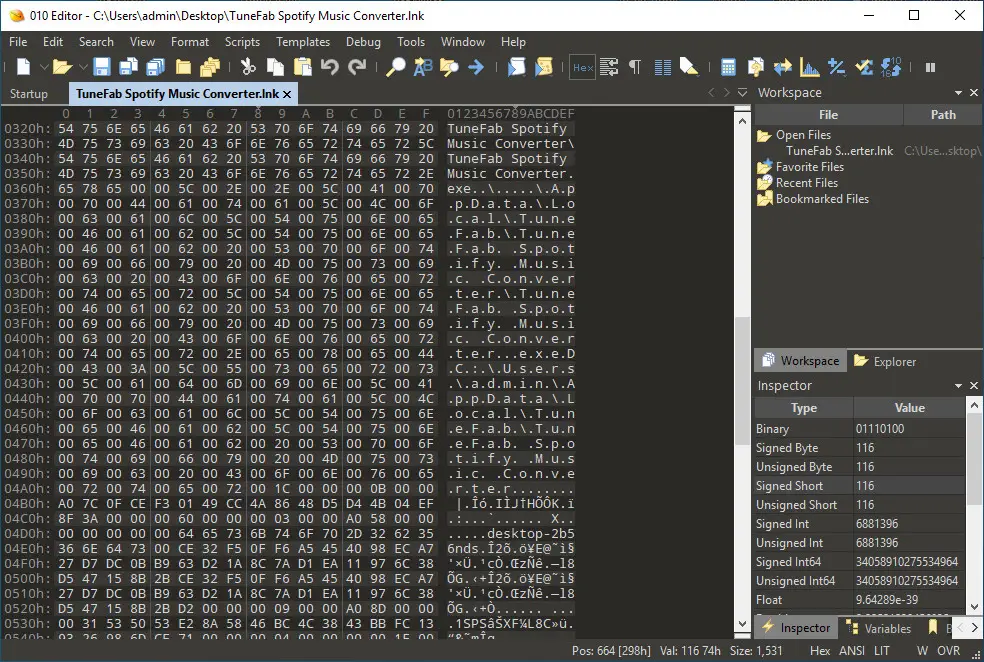Click the pause icon in the toolbar

pyautogui.click(x=931, y=67)
